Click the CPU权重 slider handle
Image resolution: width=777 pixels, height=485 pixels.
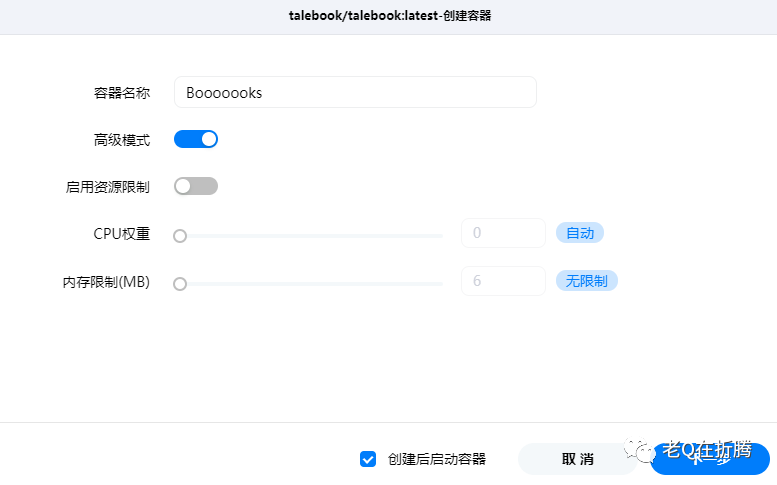(x=180, y=236)
